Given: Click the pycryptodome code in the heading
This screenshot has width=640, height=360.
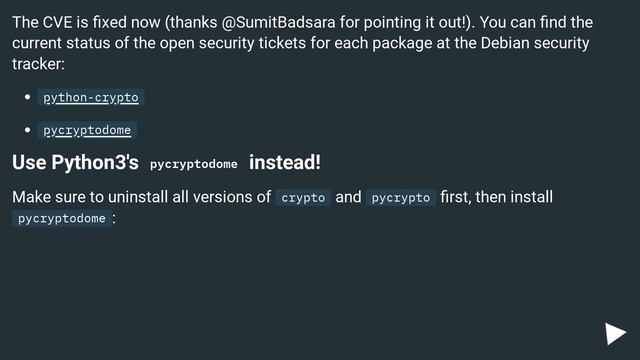Looking at the screenshot, I should click(x=193, y=164).
